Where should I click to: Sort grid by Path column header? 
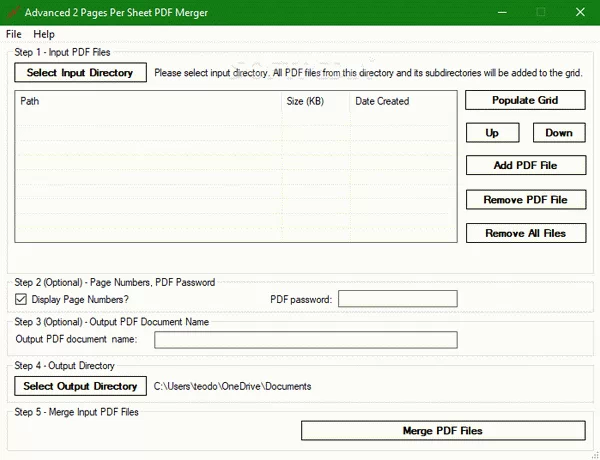tap(148, 101)
